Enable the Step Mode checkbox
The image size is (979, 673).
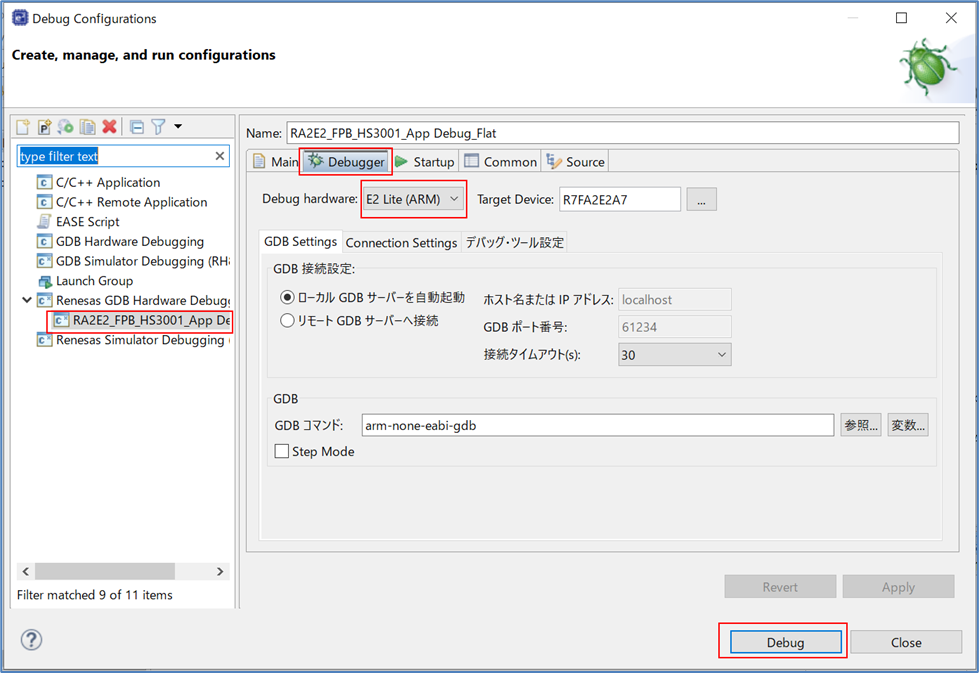pos(282,452)
